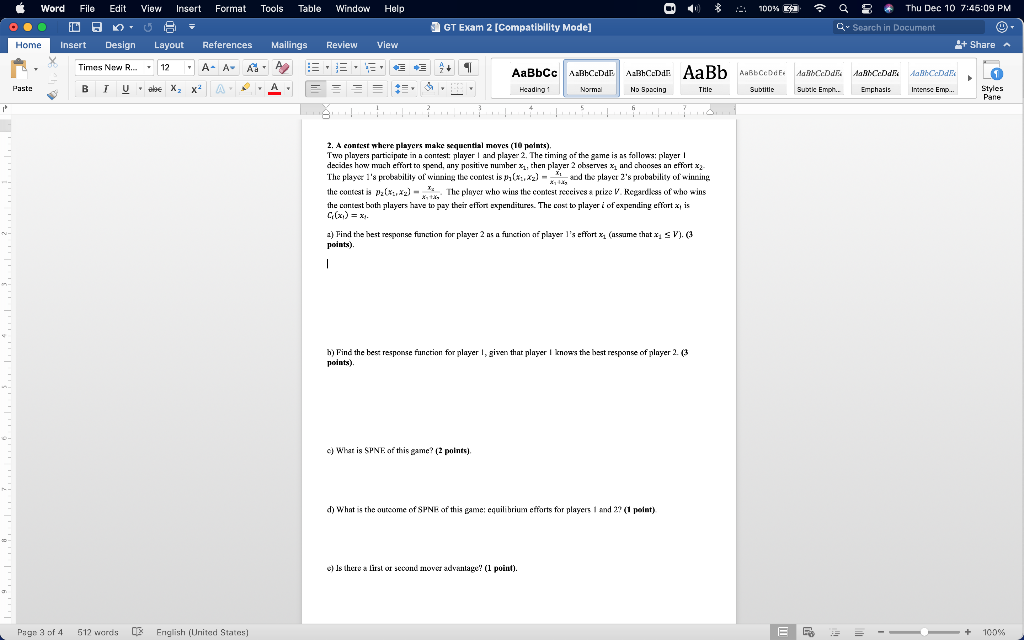Viewport: 1024px width, 640px height.
Task: Open the Insert ribbon tab
Action: tap(73, 45)
